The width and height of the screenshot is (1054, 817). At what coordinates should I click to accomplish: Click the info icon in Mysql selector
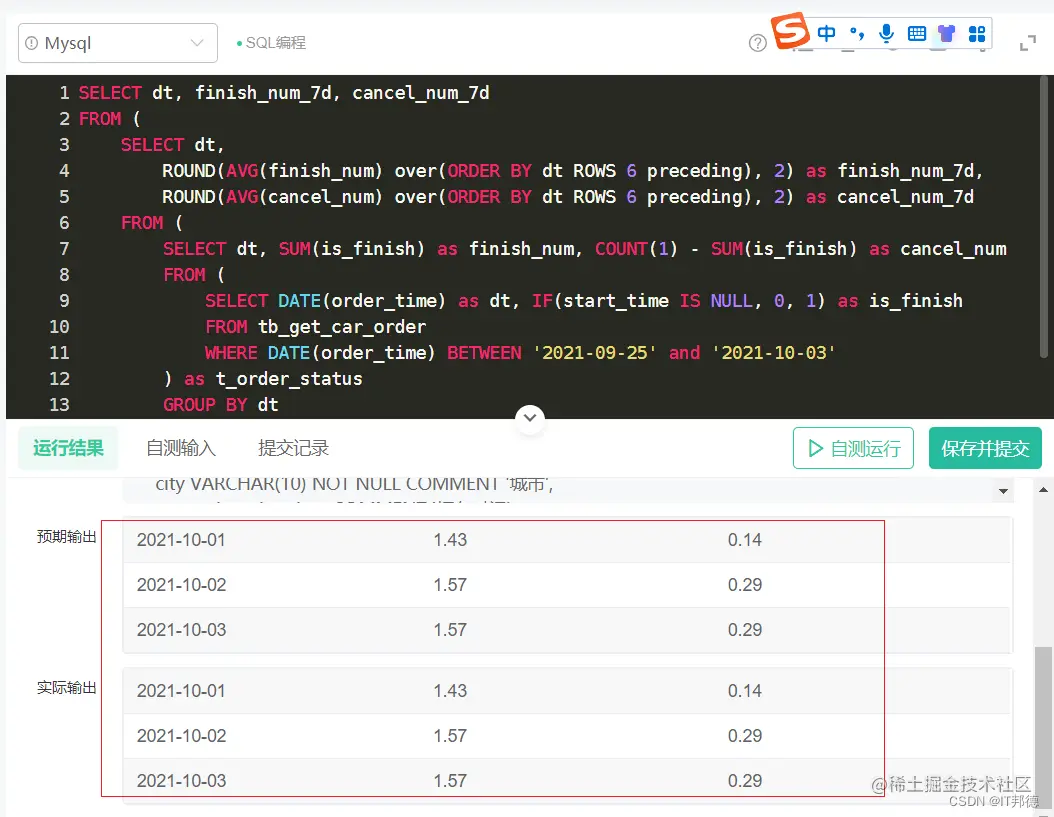[x=32, y=43]
